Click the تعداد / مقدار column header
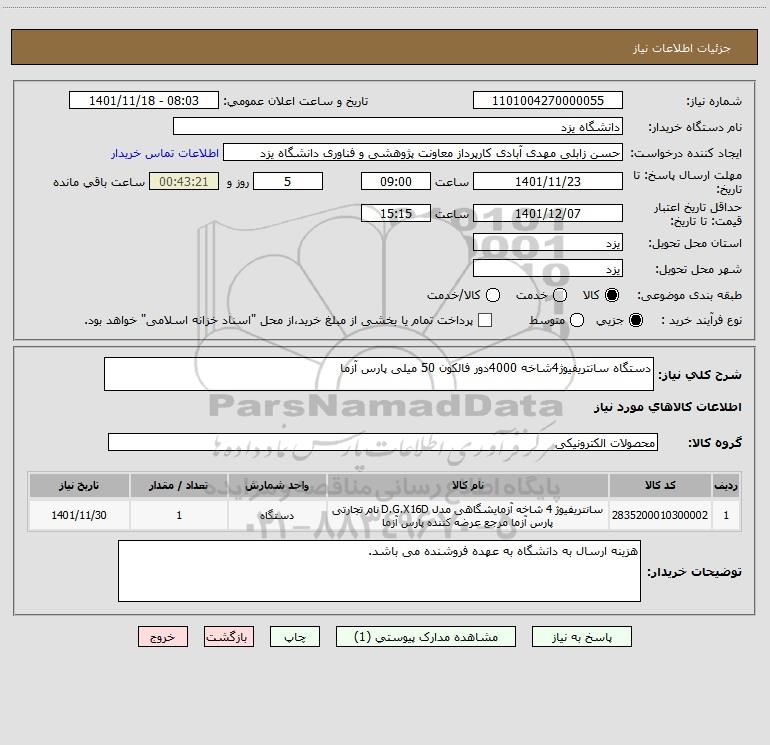 (x=179, y=485)
